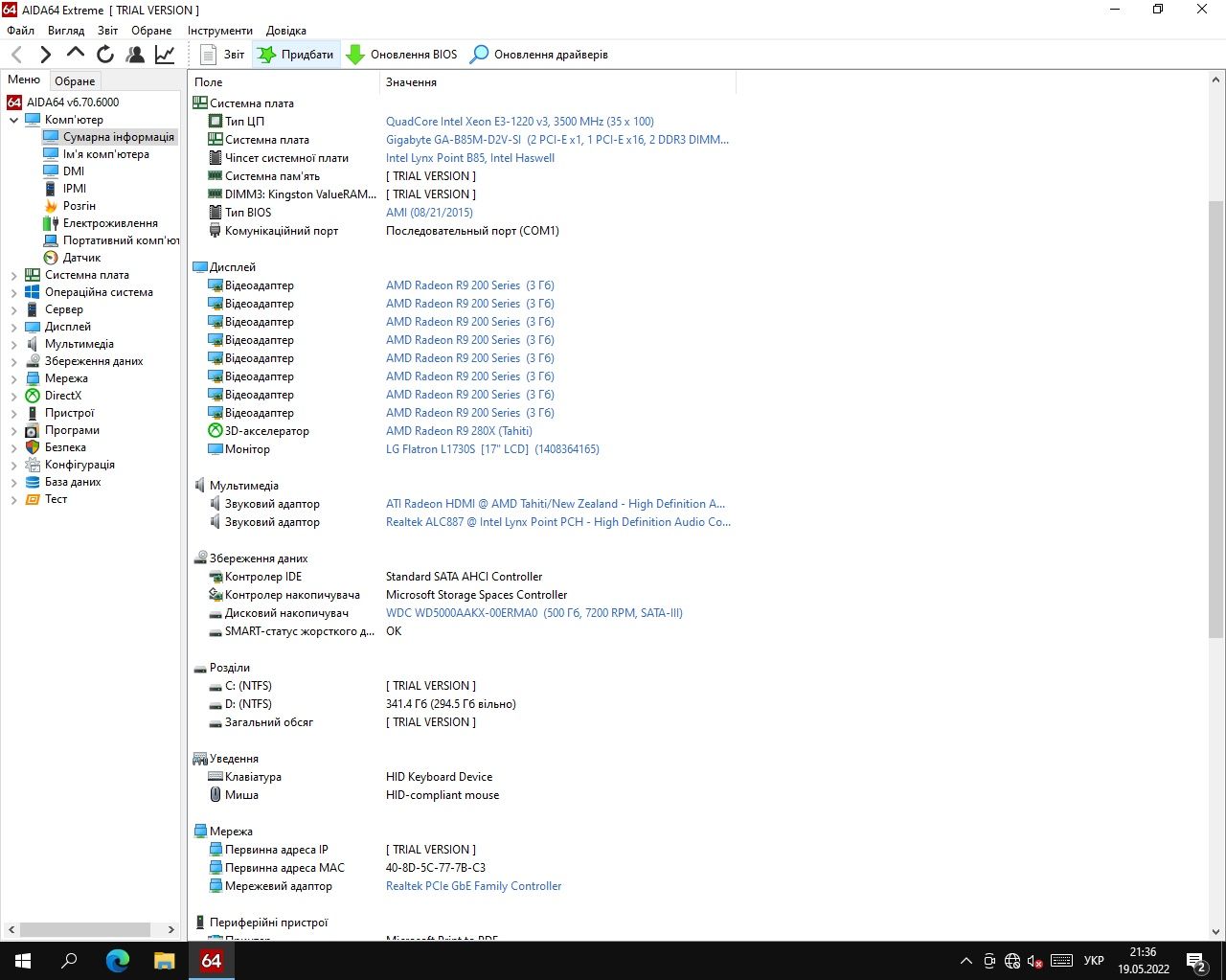The width and height of the screenshot is (1226, 980).
Task: Click the Refresh toolbar icon
Action: coord(105,55)
